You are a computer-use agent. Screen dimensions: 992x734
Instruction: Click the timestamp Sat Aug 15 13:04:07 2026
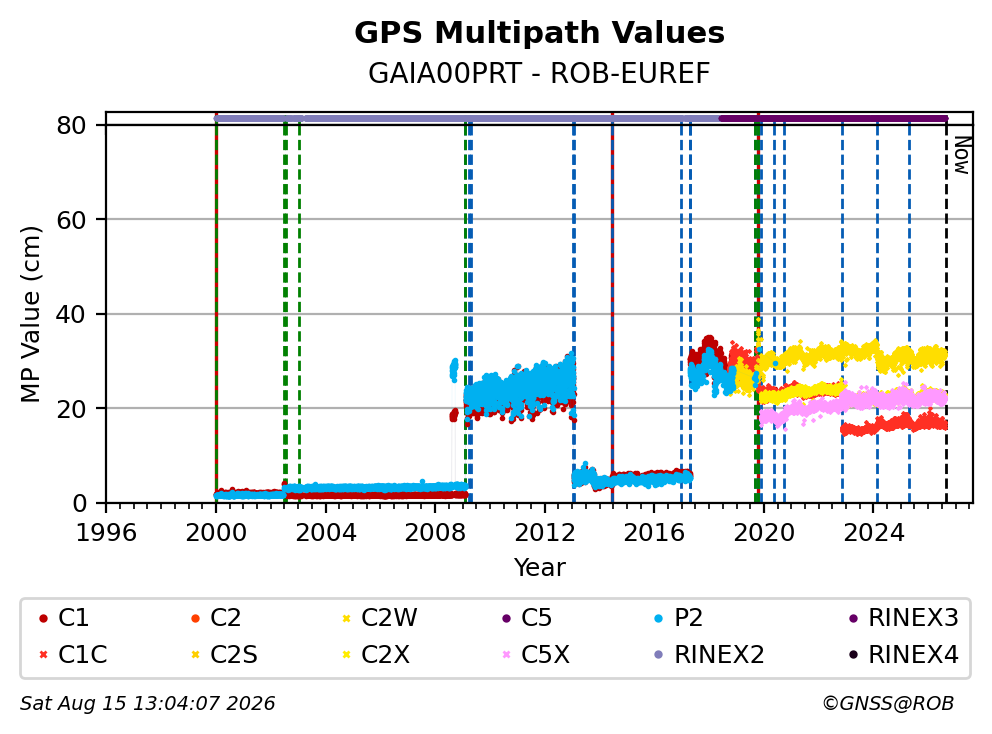coord(147,703)
